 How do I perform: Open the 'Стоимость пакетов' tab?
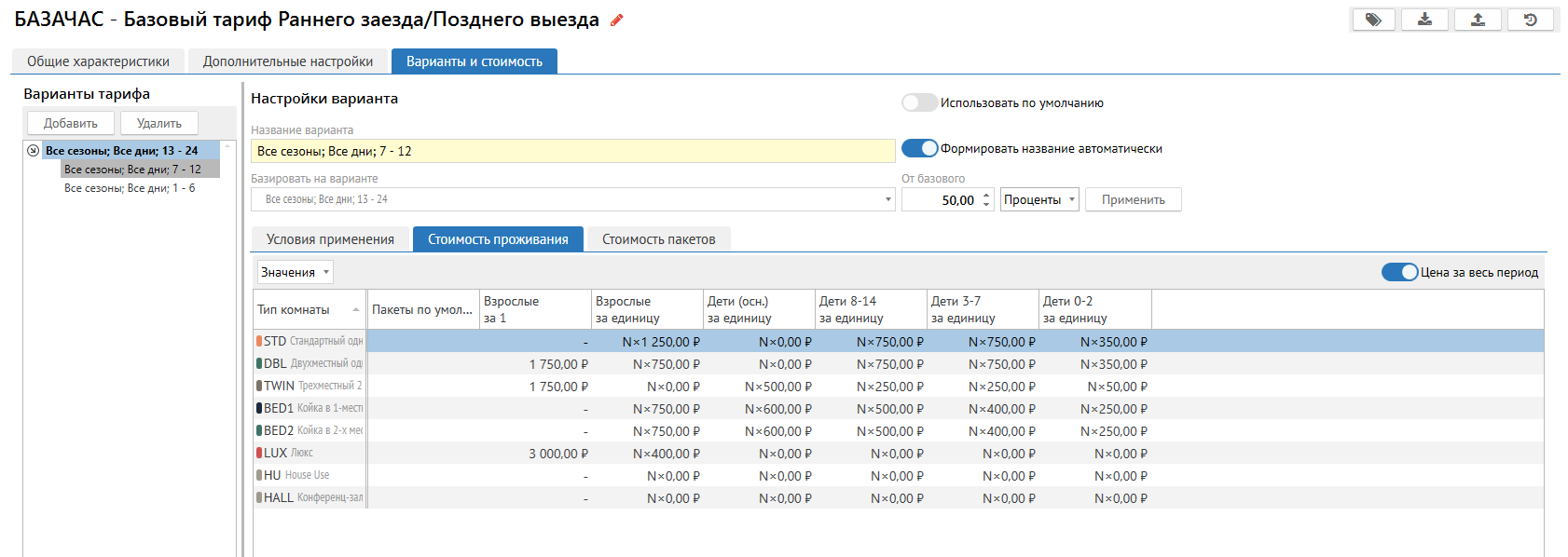658,239
